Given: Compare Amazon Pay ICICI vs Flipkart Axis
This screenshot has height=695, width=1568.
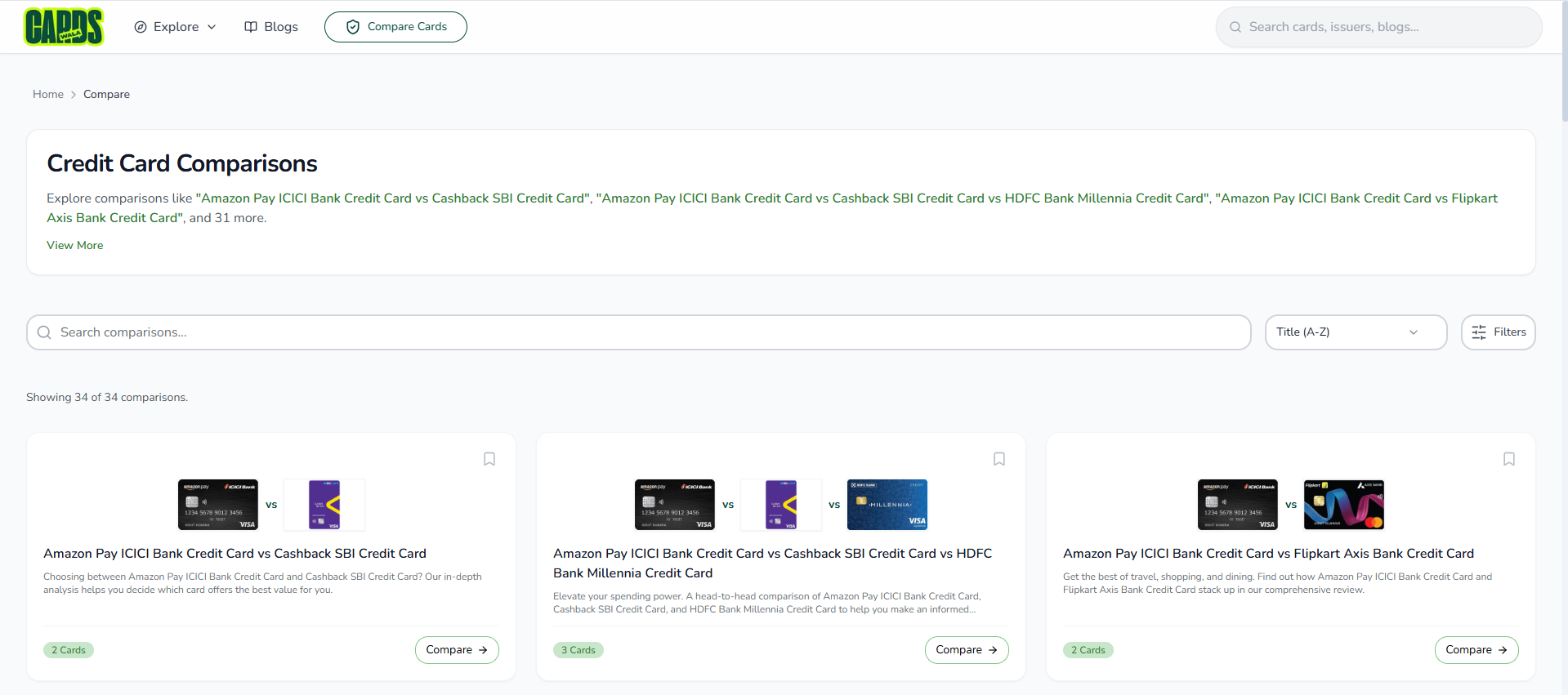Looking at the screenshot, I should click(1476, 650).
